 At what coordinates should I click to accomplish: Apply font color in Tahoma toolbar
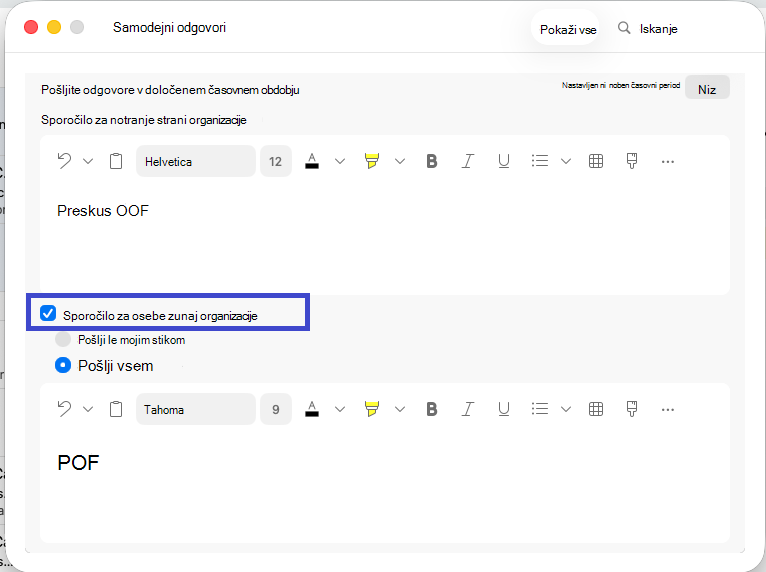click(312, 409)
